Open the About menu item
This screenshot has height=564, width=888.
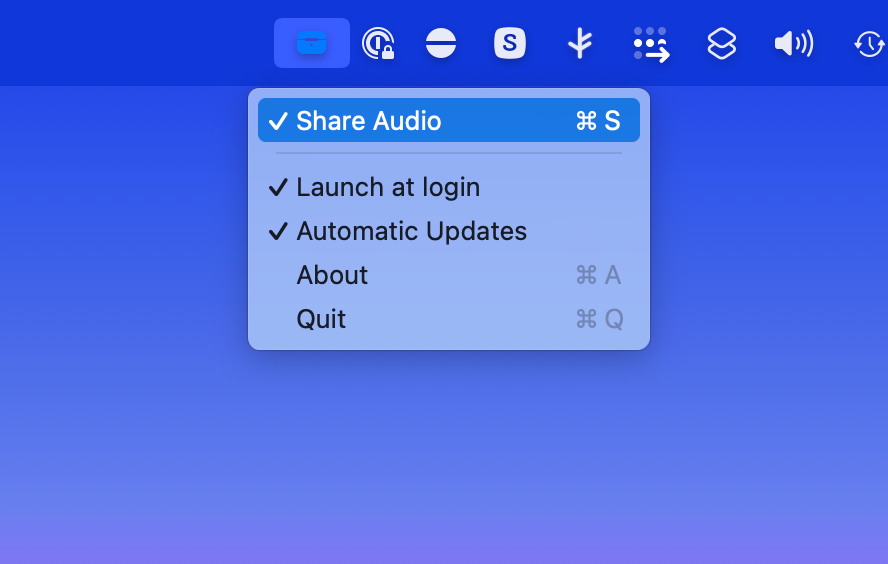pyautogui.click(x=332, y=275)
